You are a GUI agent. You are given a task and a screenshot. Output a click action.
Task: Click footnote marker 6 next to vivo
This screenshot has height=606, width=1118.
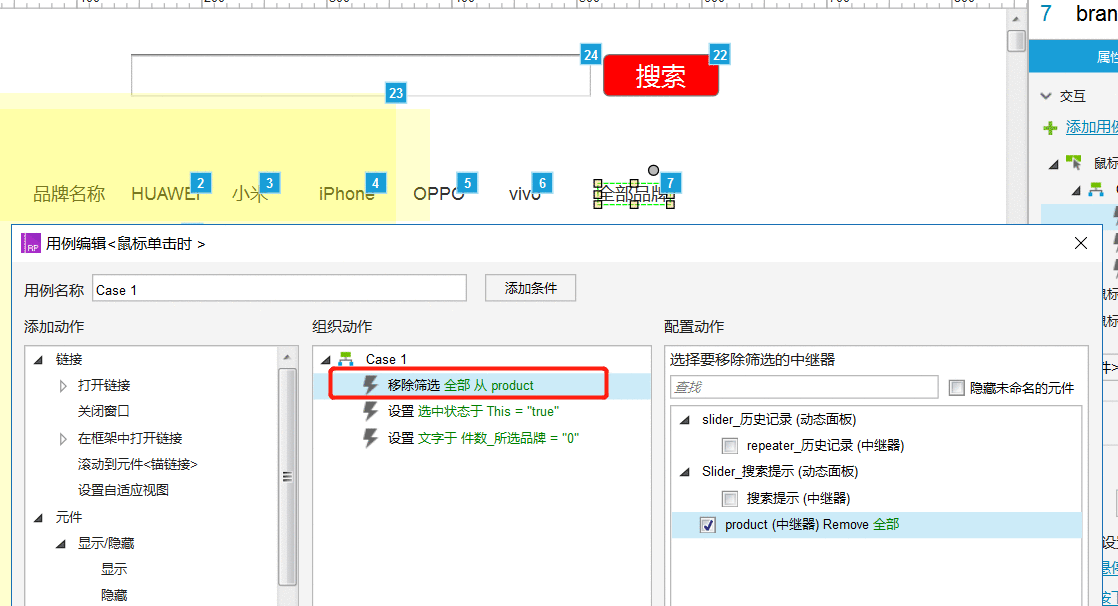(x=542, y=183)
